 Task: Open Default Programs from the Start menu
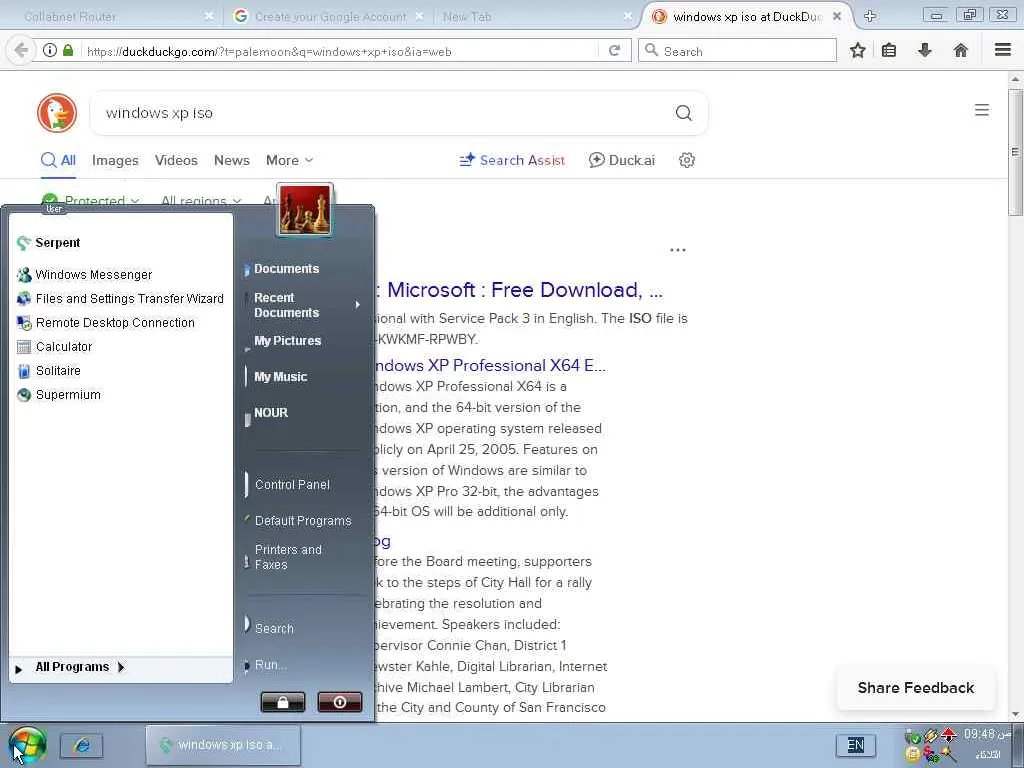302,520
